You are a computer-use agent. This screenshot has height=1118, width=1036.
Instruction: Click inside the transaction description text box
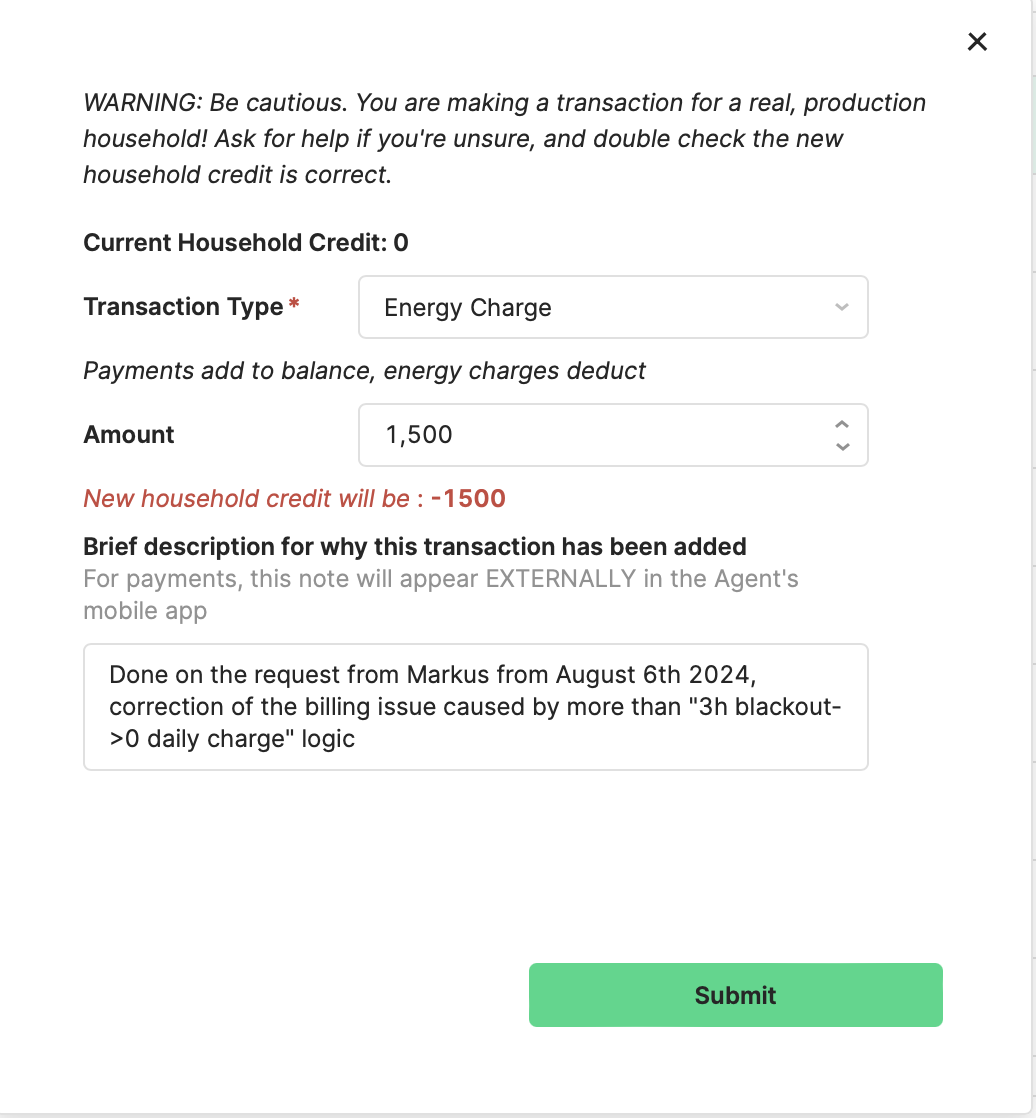(x=476, y=707)
